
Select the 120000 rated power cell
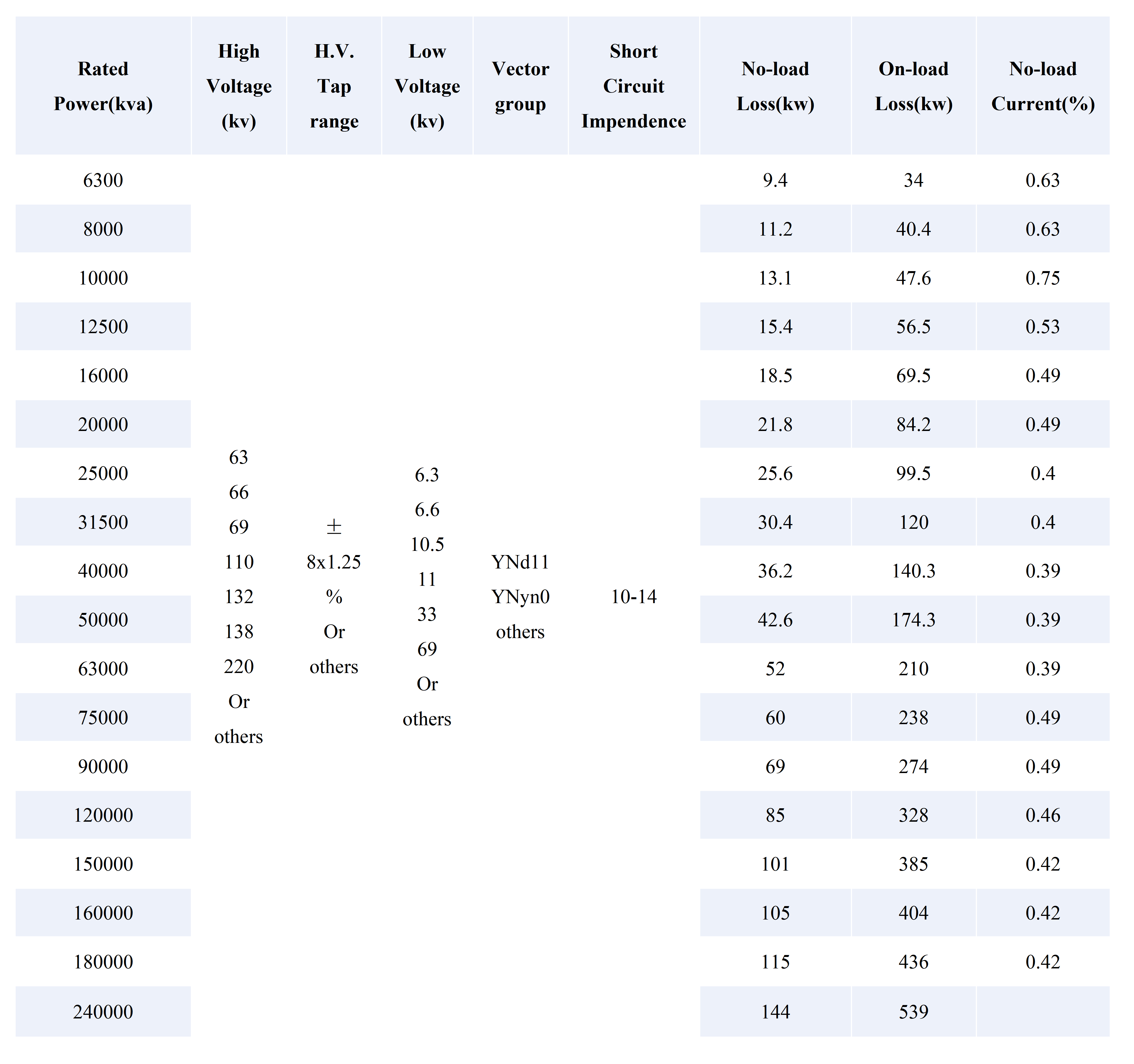point(103,815)
